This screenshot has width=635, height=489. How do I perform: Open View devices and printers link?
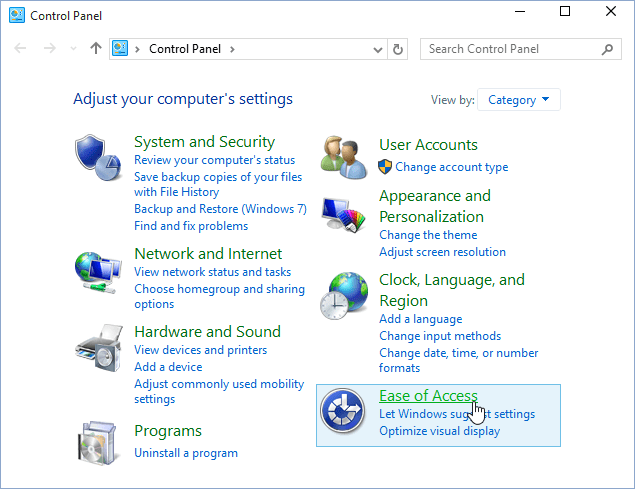tap(200, 350)
